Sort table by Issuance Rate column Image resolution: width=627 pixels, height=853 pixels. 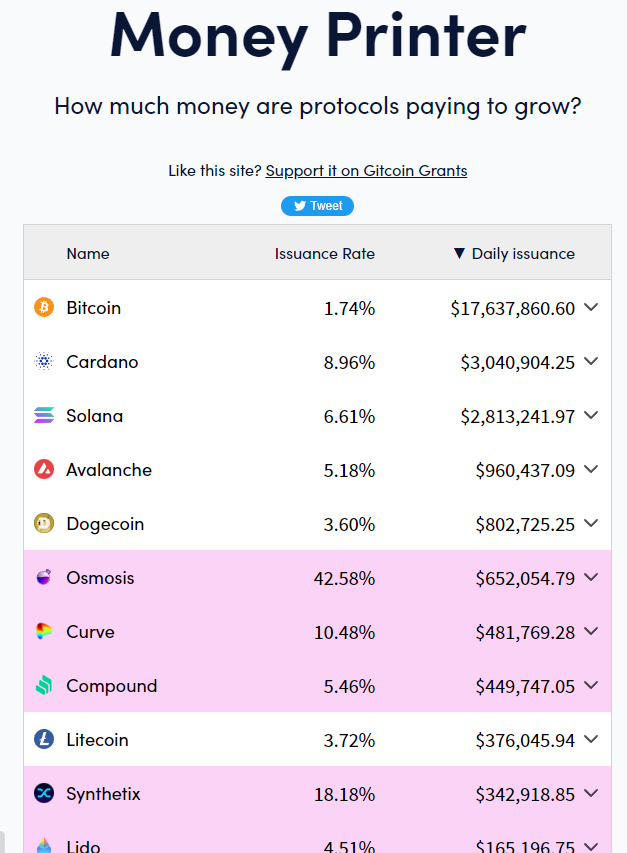tap(324, 253)
